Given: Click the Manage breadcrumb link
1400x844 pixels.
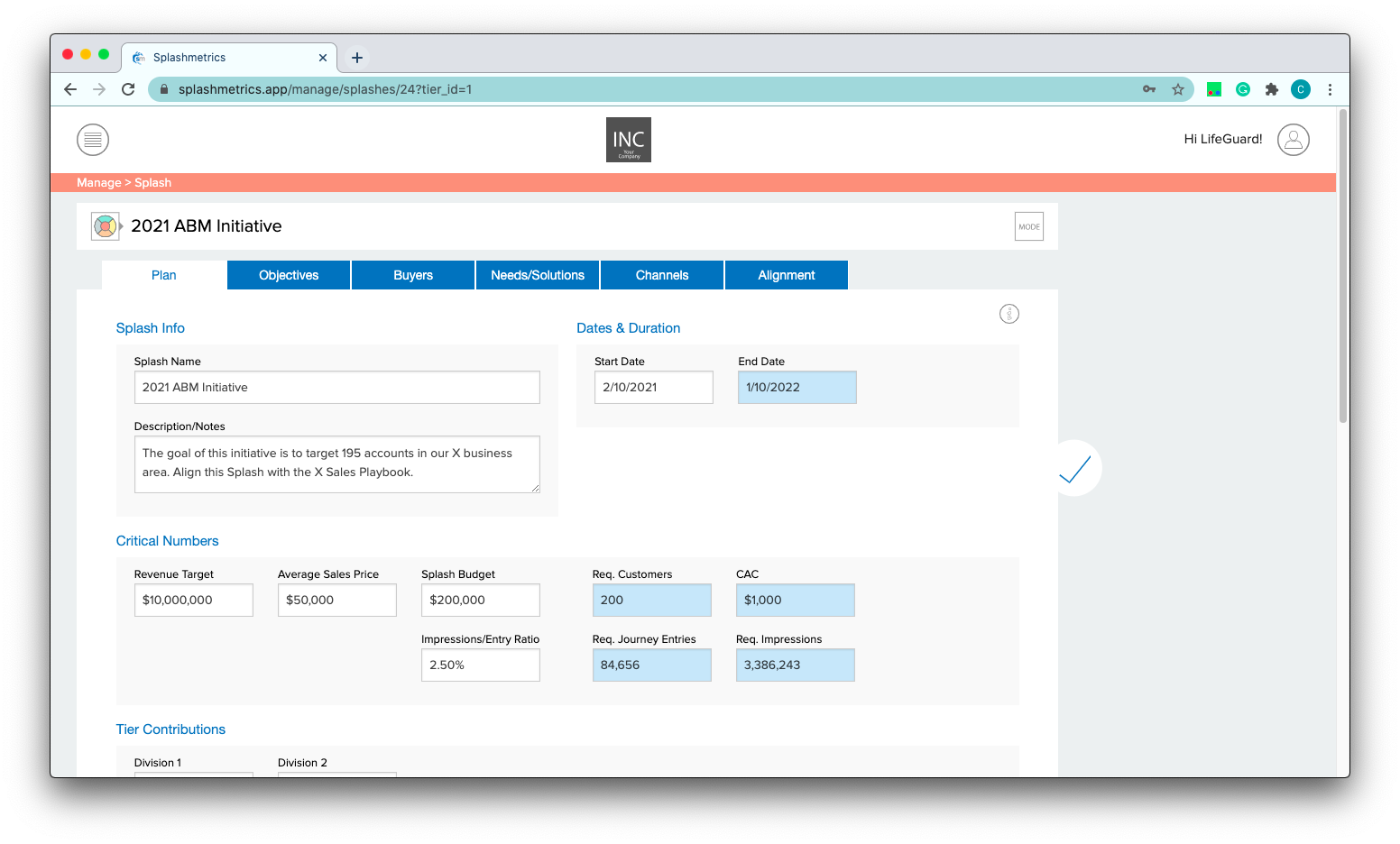Looking at the screenshot, I should tap(98, 182).
